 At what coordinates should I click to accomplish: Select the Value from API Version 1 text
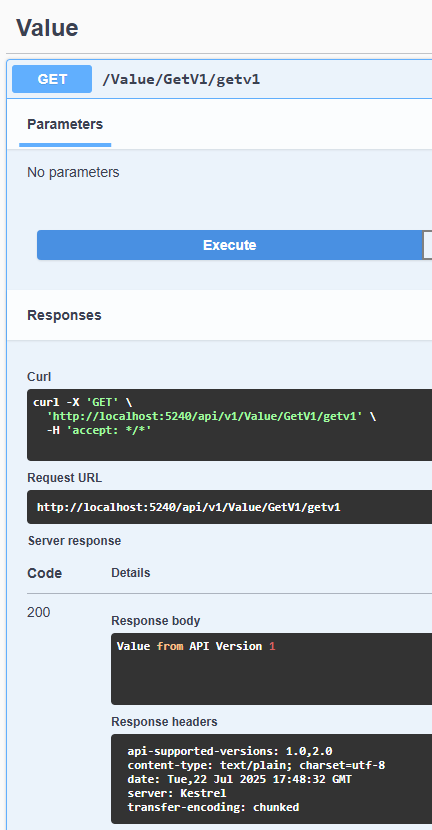coord(196,646)
